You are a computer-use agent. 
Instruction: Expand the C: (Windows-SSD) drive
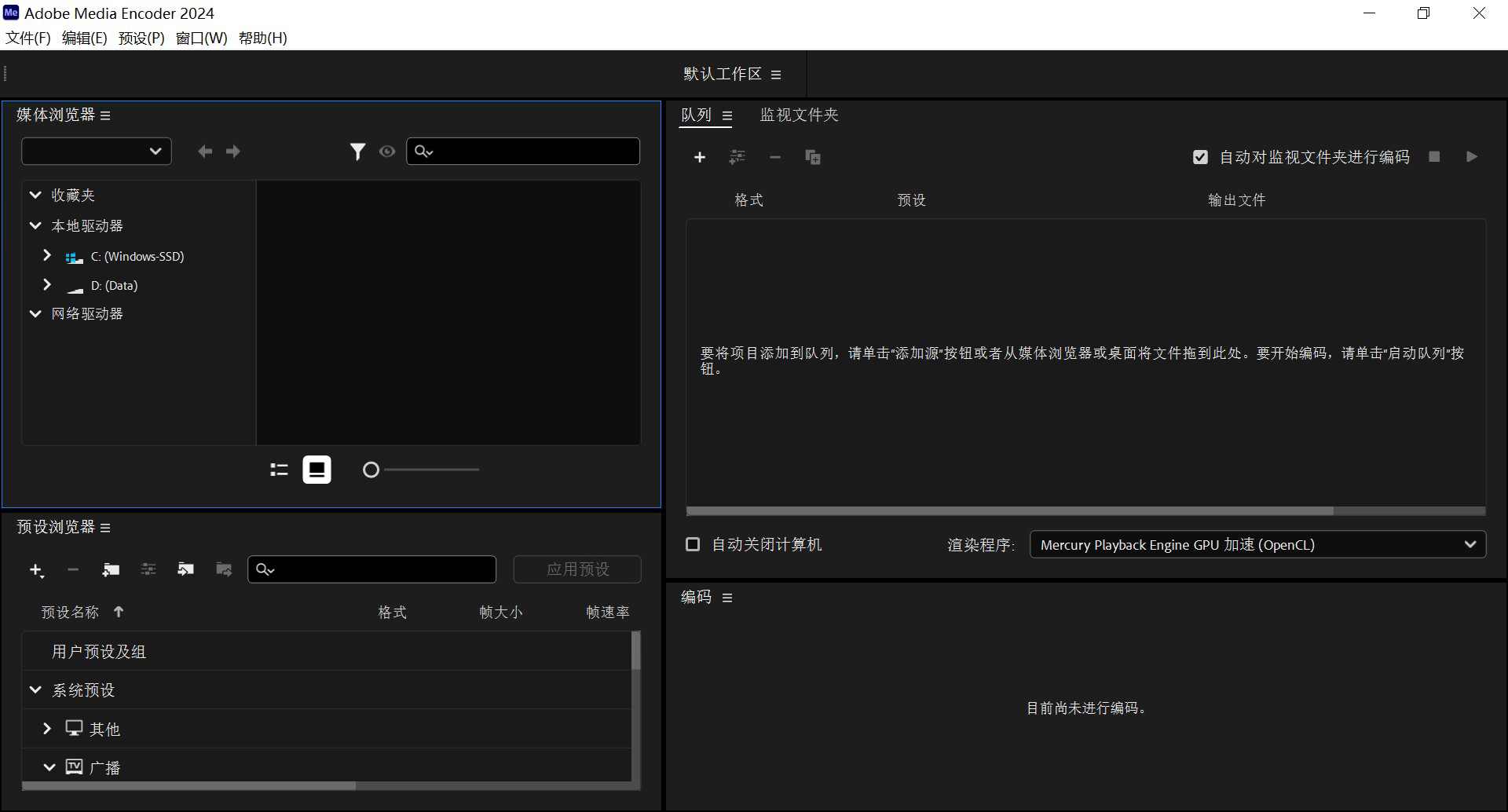pos(47,255)
